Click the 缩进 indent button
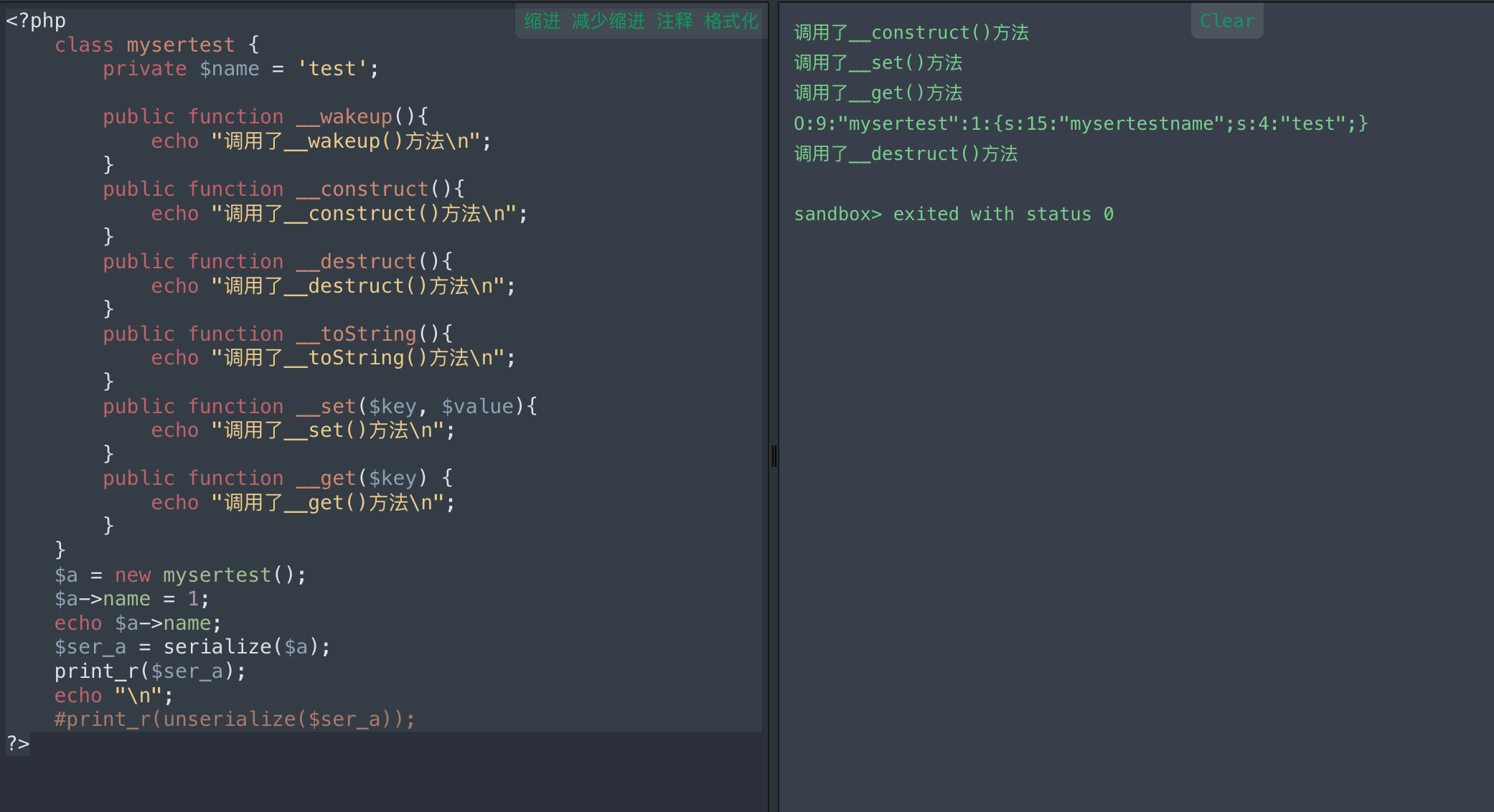This screenshot has width=1494, height=812. [x=542, y=22]
